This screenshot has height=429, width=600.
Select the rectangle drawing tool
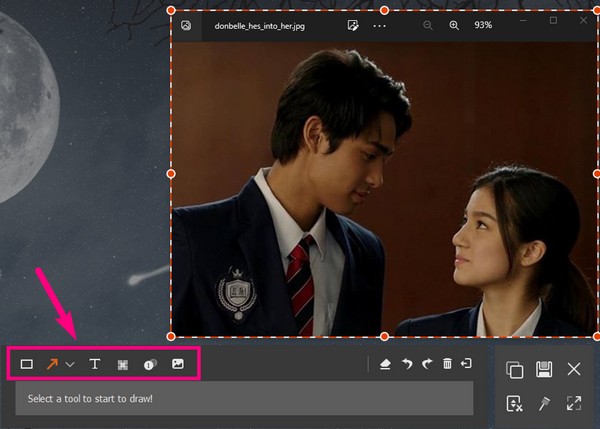click(x=26, y=364)
